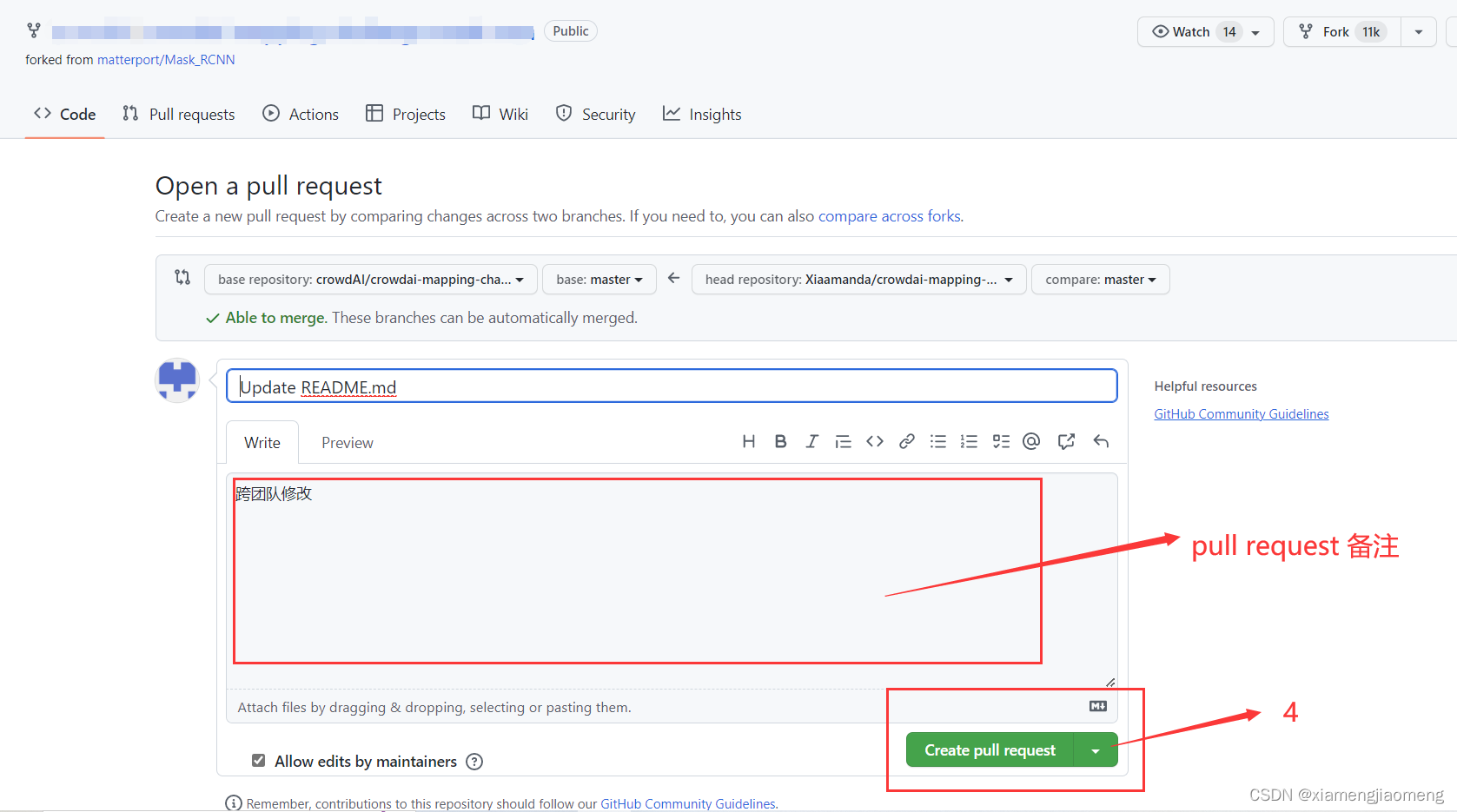Click the user avatar thumbnail
The height and width of the screenshot is (812, 1457).
tap(177, 380)
